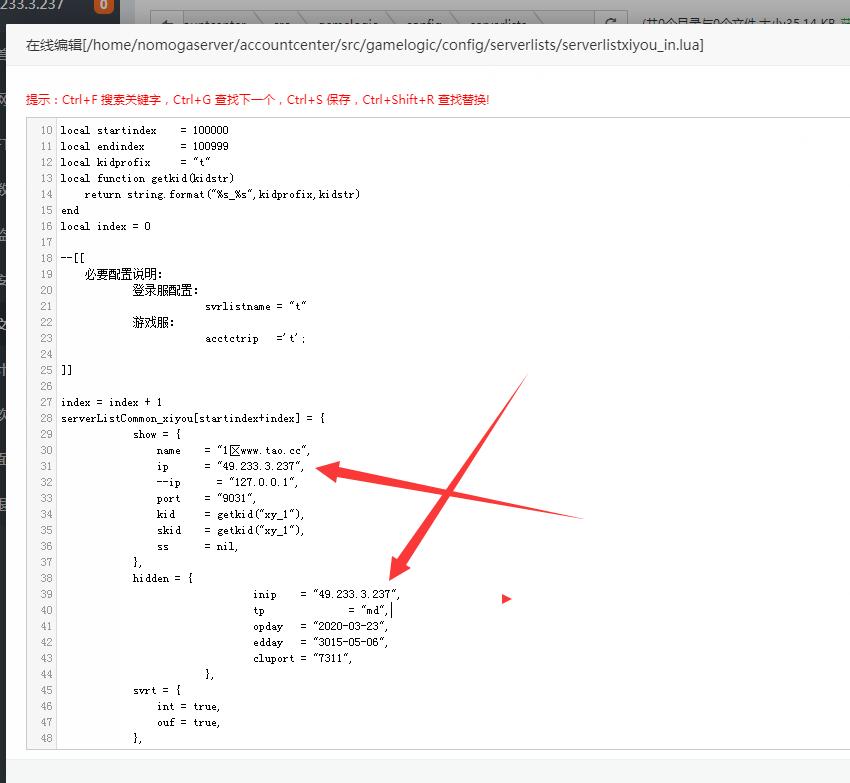Click the cluport "7311" value
This screenshot has width=850, height=783.
(x=334, y=658)
